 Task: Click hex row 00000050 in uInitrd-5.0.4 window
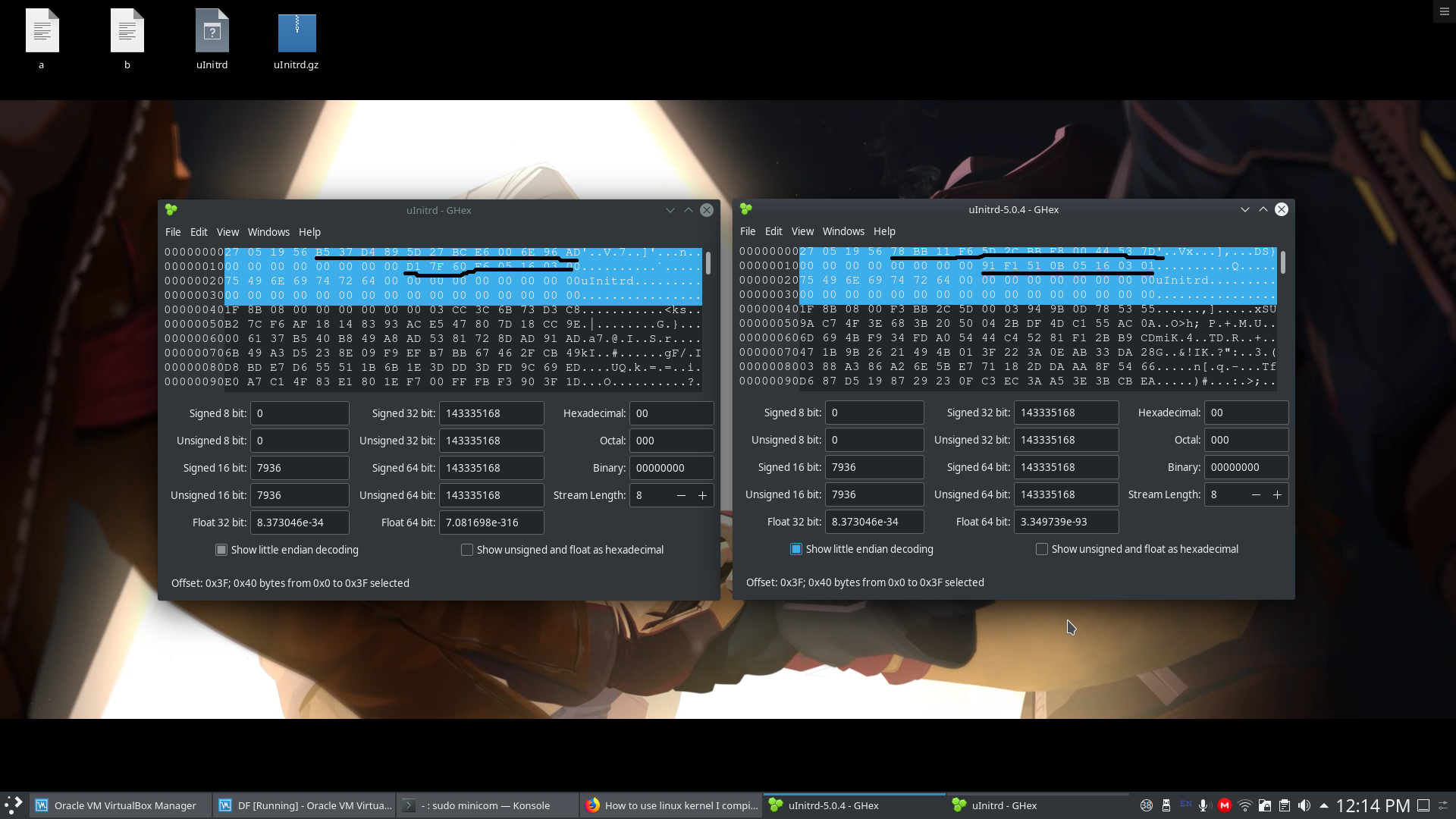point(1008,323)
